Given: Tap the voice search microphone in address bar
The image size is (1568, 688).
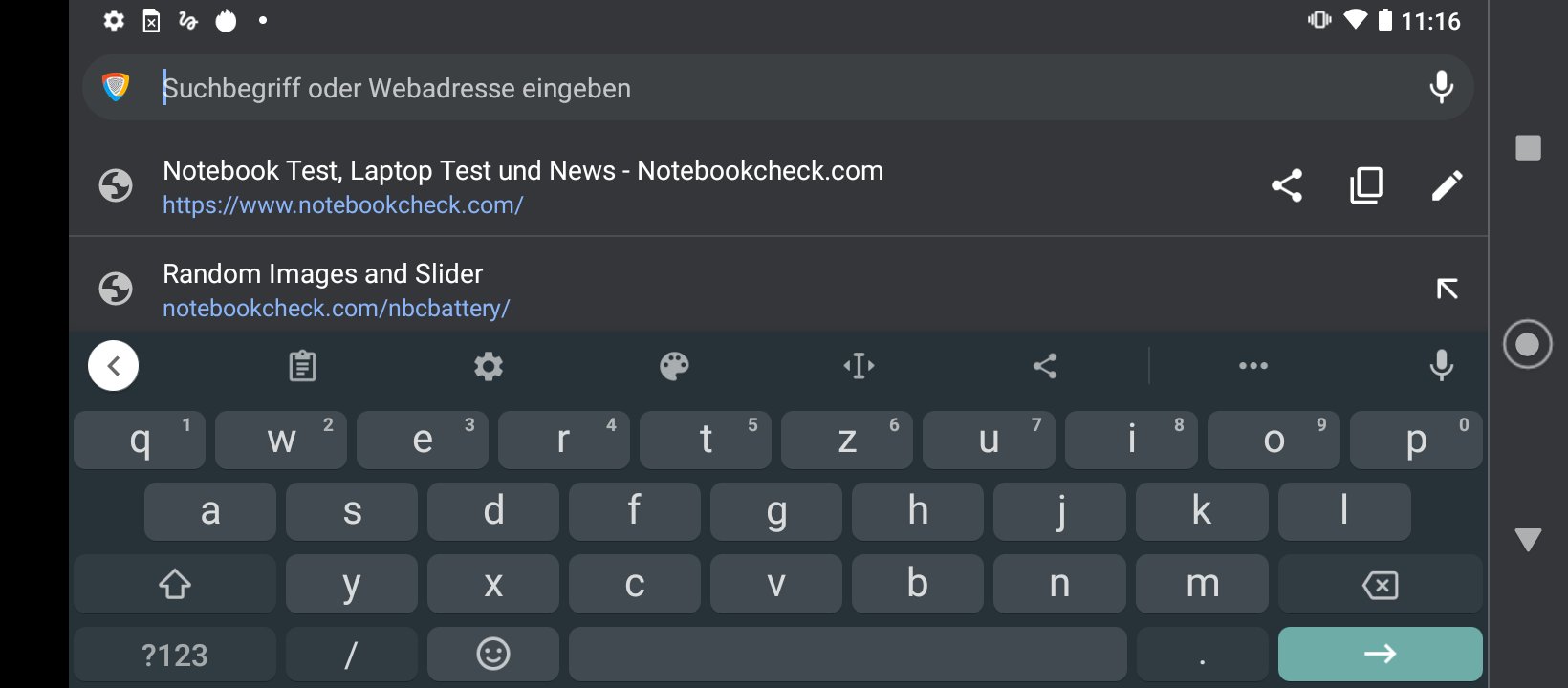Looking at the screenshot, I should coord(1441,88).
